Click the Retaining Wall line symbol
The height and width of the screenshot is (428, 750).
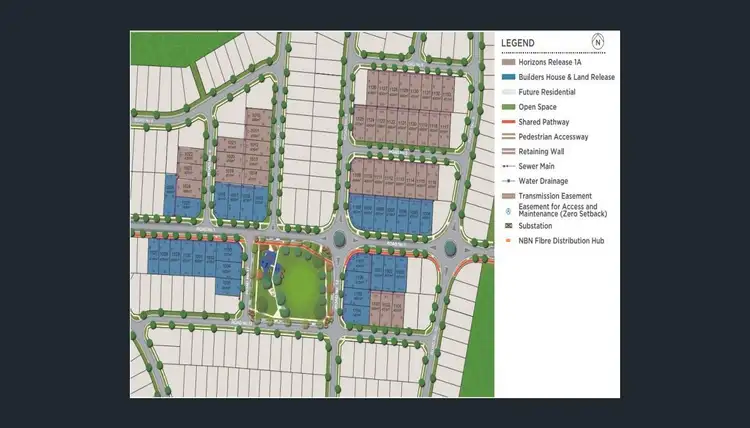pos(509,151)
